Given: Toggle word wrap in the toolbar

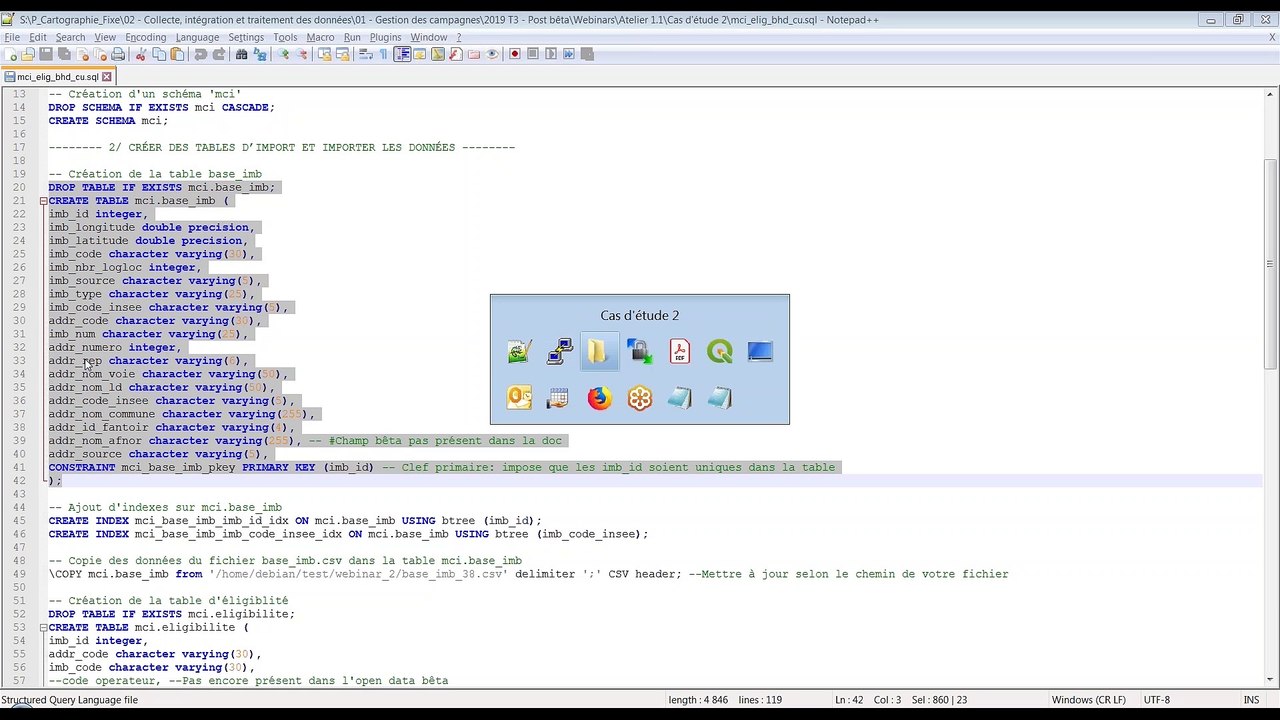Looking at the screenshot, I should (x=366, y=54).
